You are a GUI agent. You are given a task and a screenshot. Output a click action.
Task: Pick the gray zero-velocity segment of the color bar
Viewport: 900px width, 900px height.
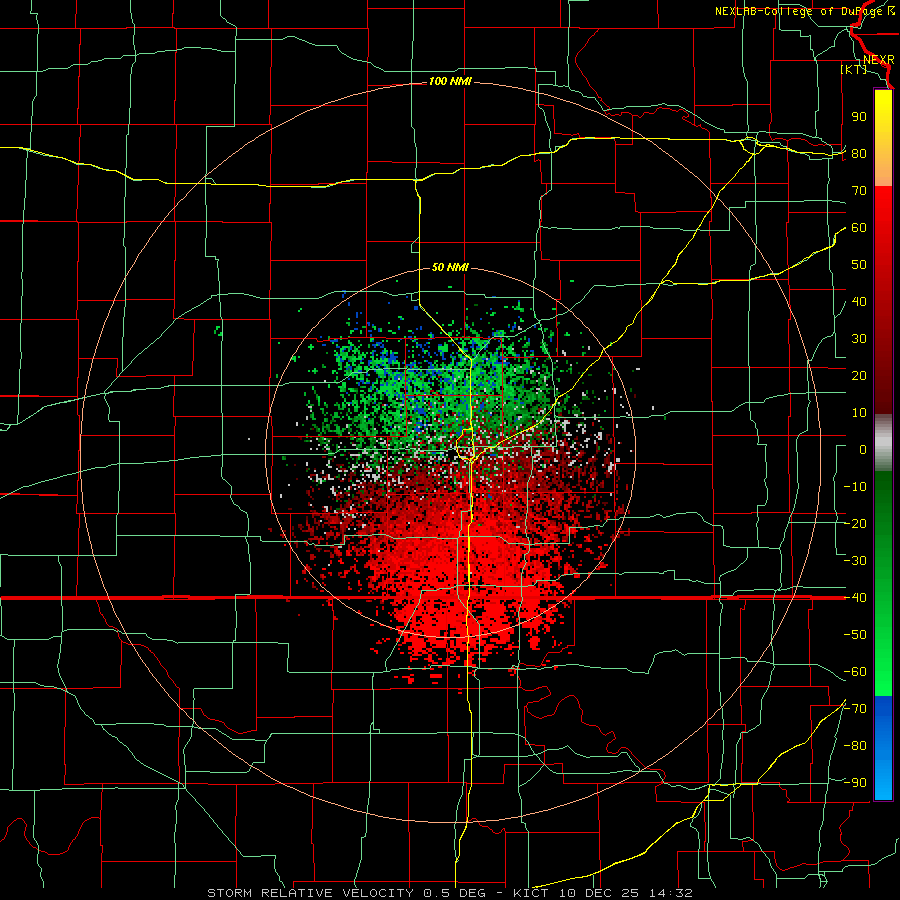[883, 443]
